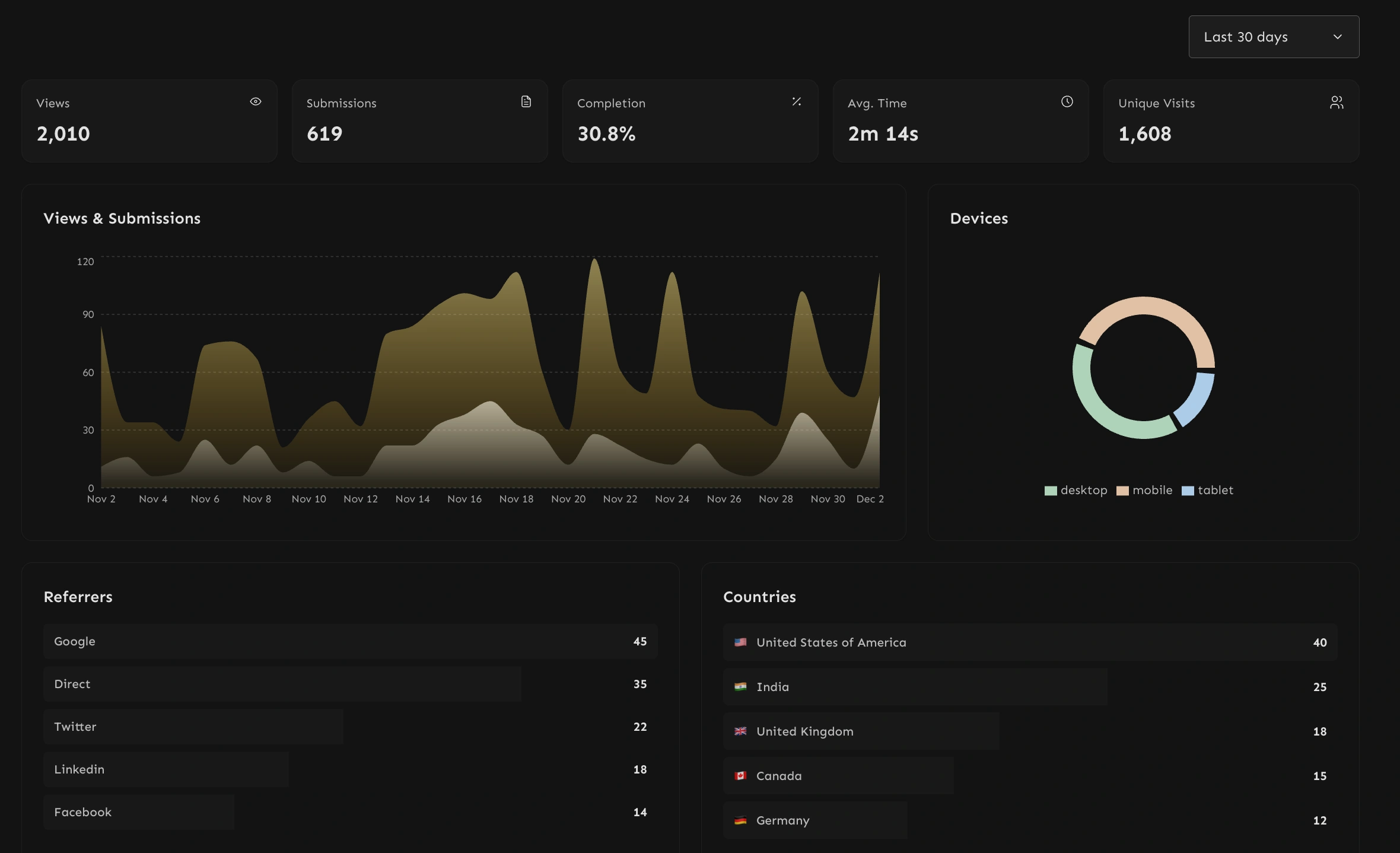
Task: Click the Direct referrer progress bar
Action: click(x=282, y=683)
